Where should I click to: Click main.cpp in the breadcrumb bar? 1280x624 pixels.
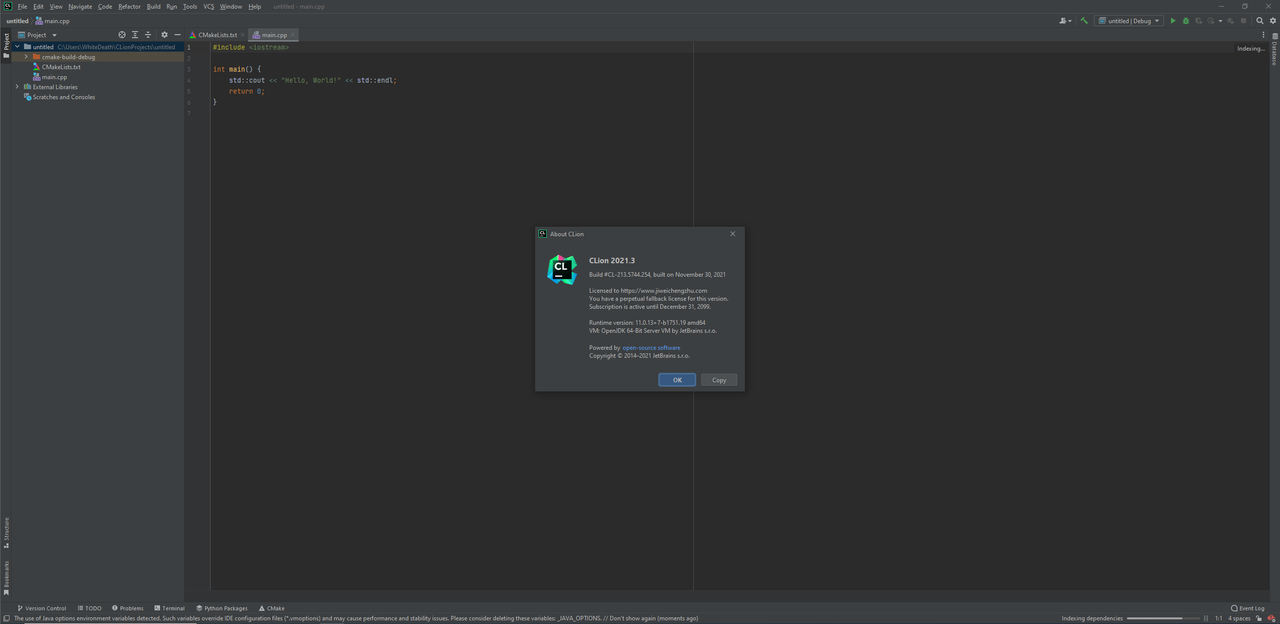tap(53, 21)
